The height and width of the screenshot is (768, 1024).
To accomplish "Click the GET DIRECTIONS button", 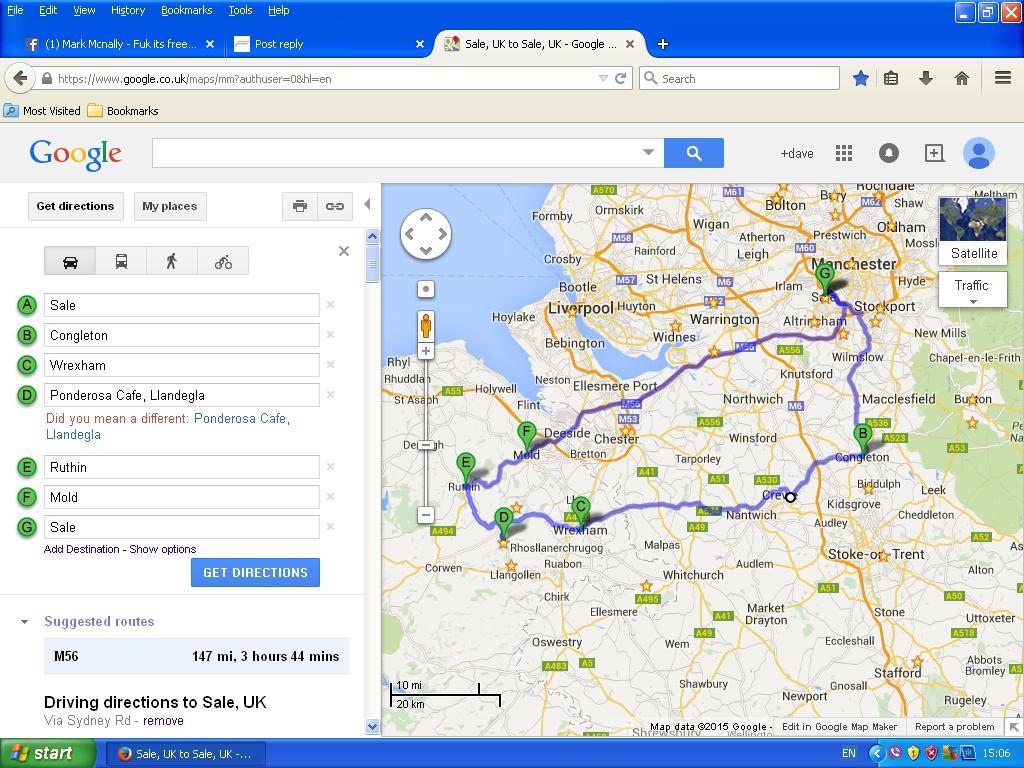I will point(255,572).
